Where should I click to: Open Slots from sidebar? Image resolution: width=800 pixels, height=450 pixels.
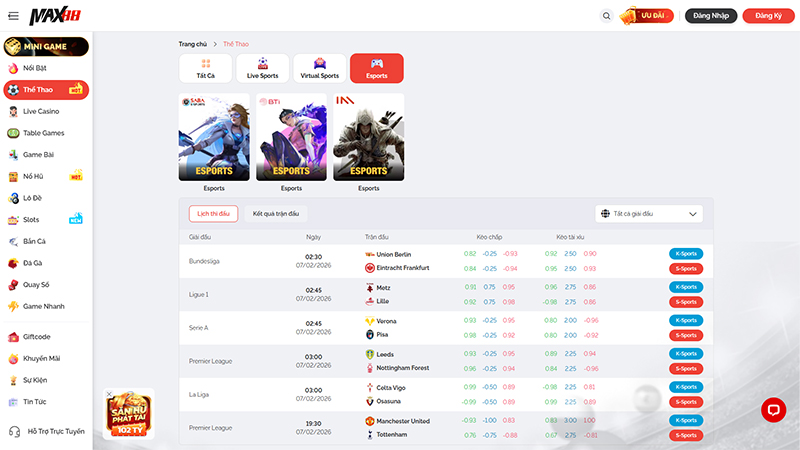click(x=46, y=220)
